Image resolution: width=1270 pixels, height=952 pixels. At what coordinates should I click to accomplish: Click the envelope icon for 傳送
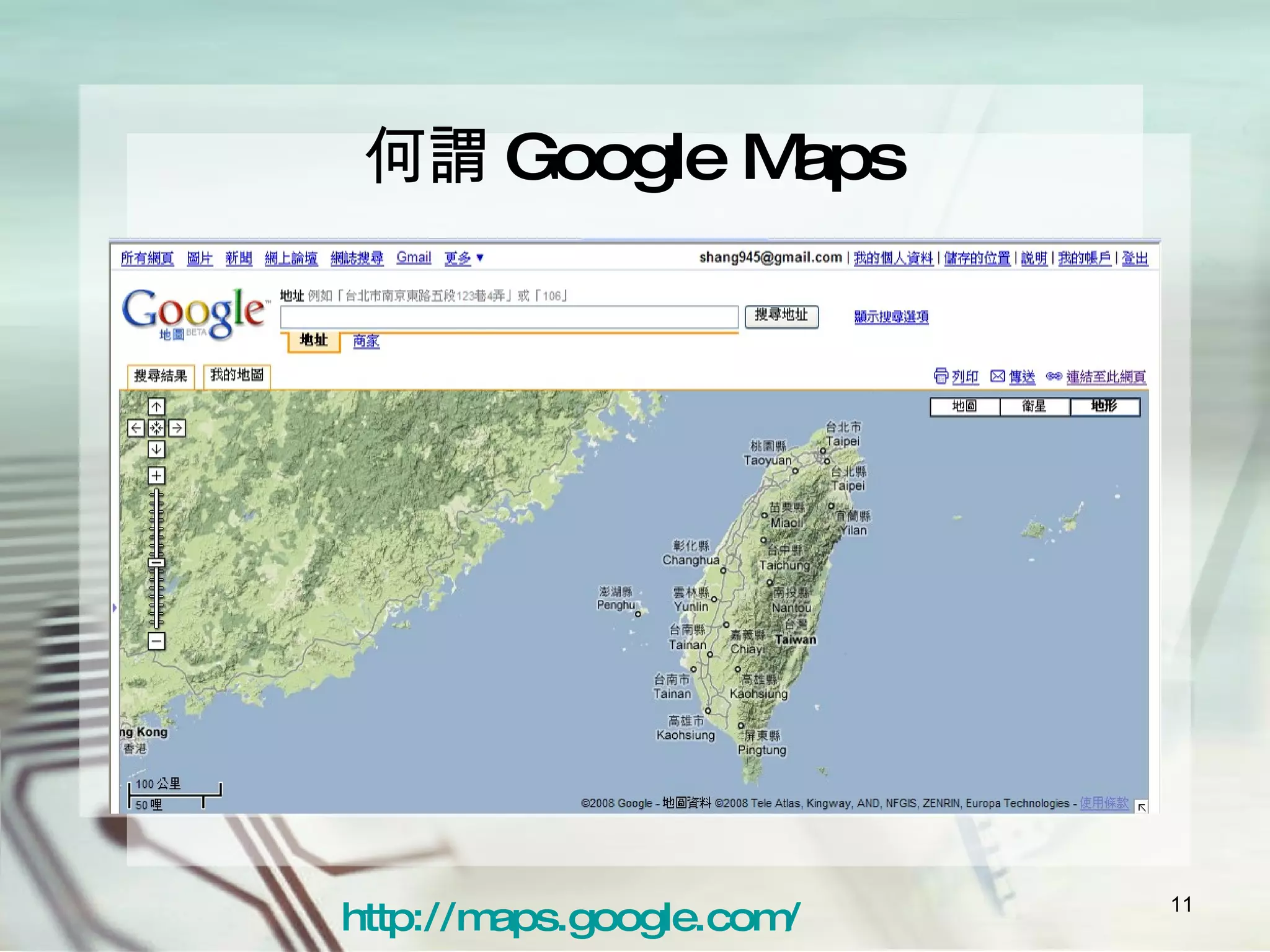click(997, 376)
